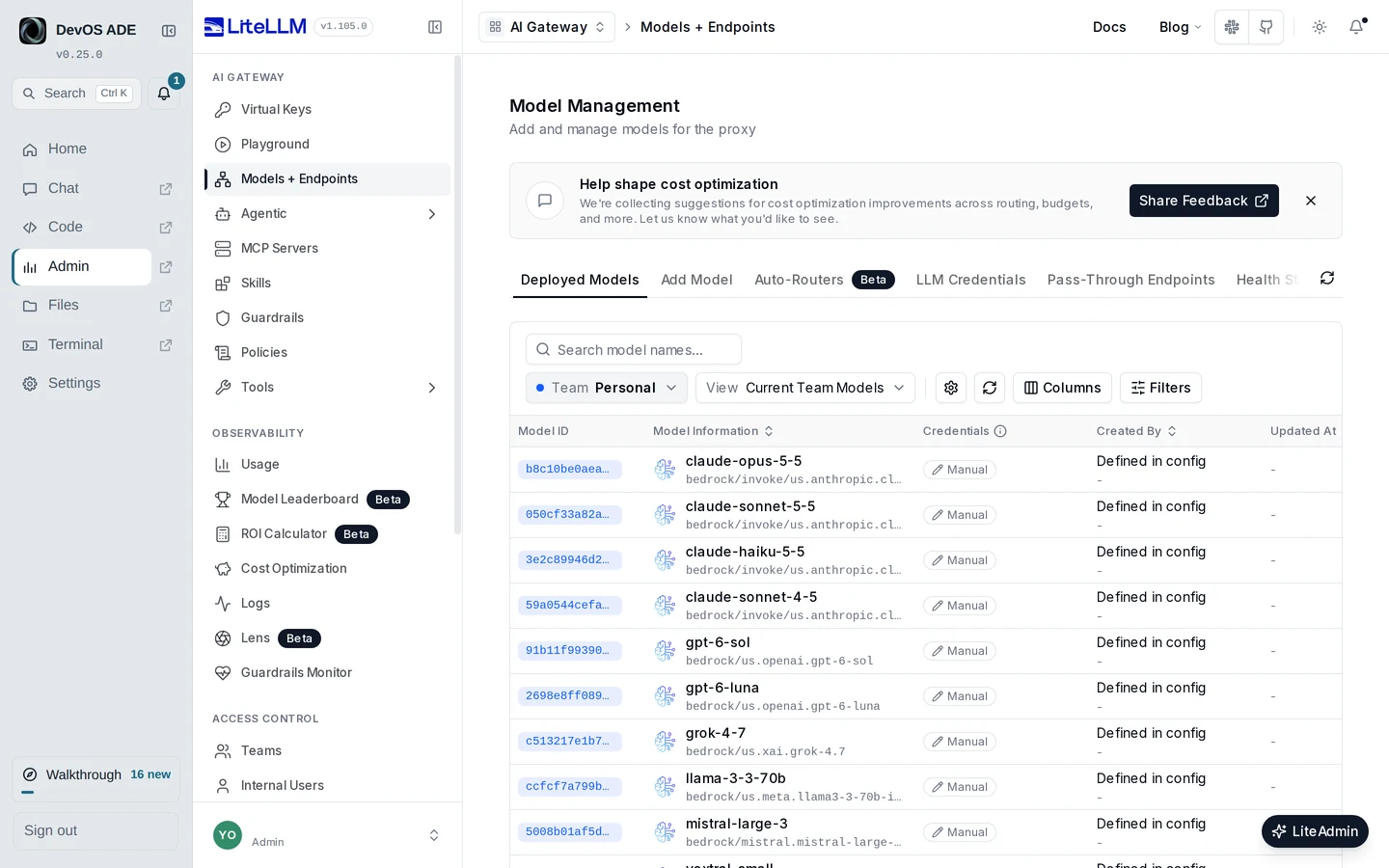This screenshot has height=868, width=1389.
Task: Open Chat in an external window
Action: [166, 189]
